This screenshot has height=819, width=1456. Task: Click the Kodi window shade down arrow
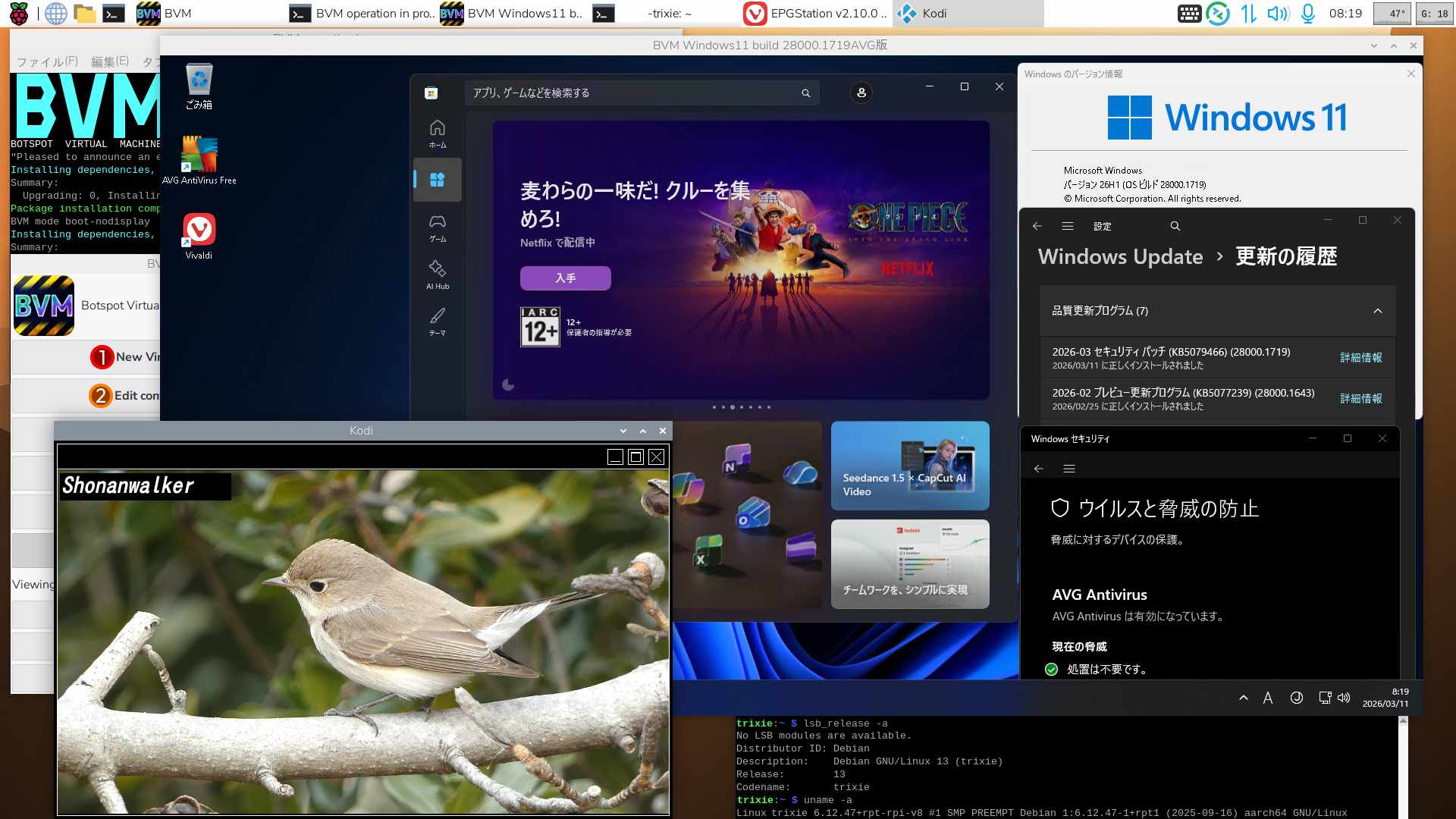(x=623, y=431)
